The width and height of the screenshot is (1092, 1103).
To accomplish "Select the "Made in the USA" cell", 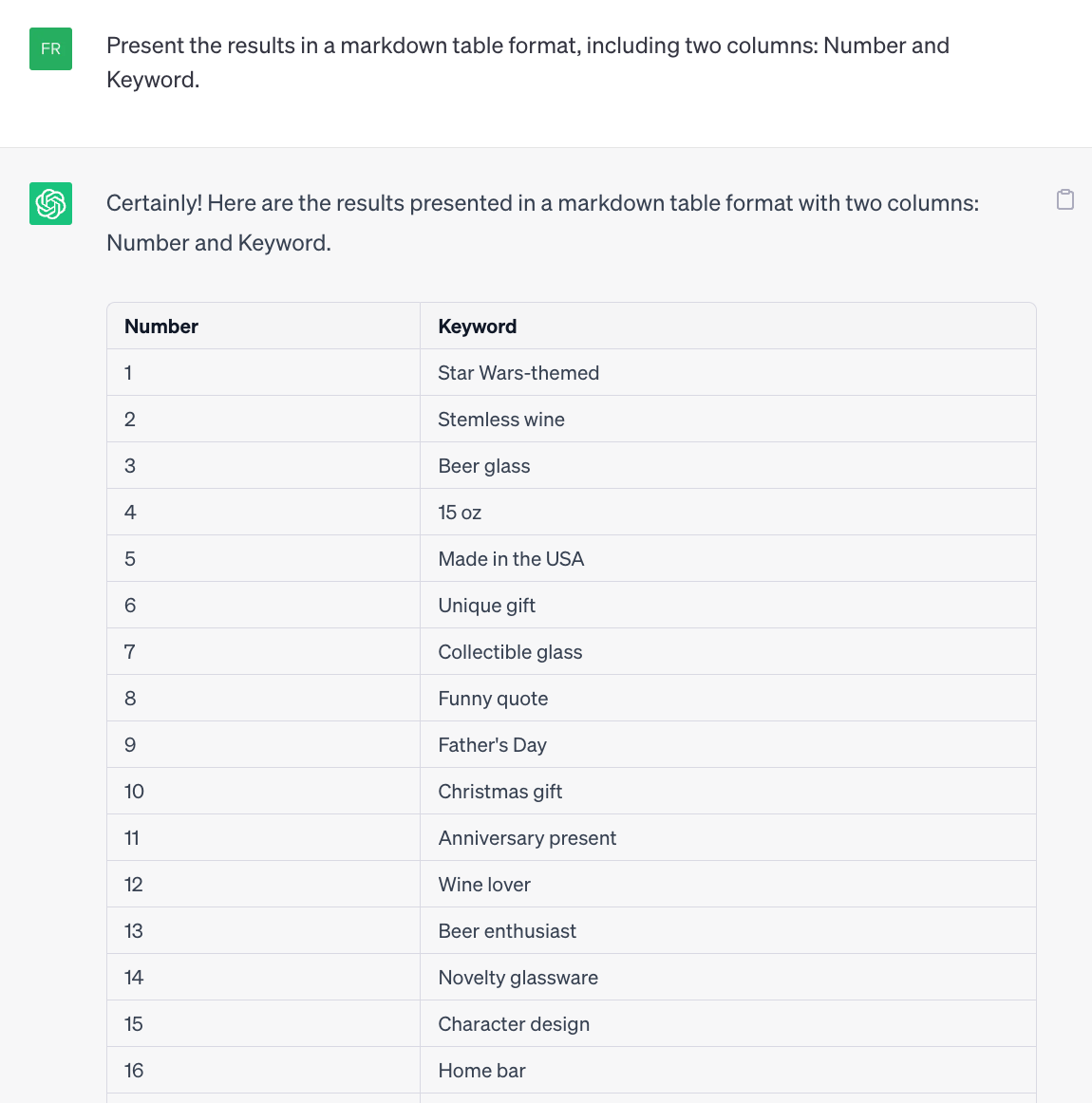I will (511, 559).
